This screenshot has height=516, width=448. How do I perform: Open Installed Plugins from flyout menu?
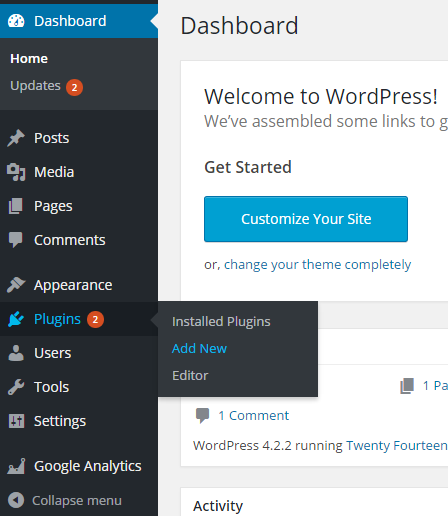point(221,322)
